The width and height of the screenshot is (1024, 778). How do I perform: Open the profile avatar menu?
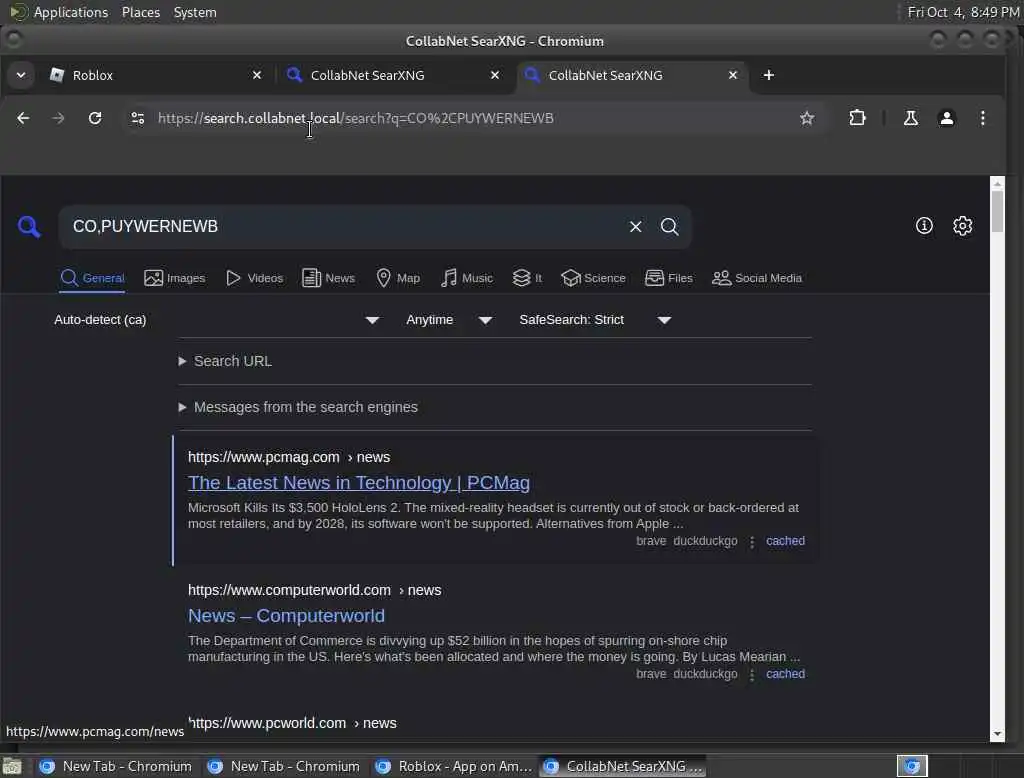(x=946, y=118)
